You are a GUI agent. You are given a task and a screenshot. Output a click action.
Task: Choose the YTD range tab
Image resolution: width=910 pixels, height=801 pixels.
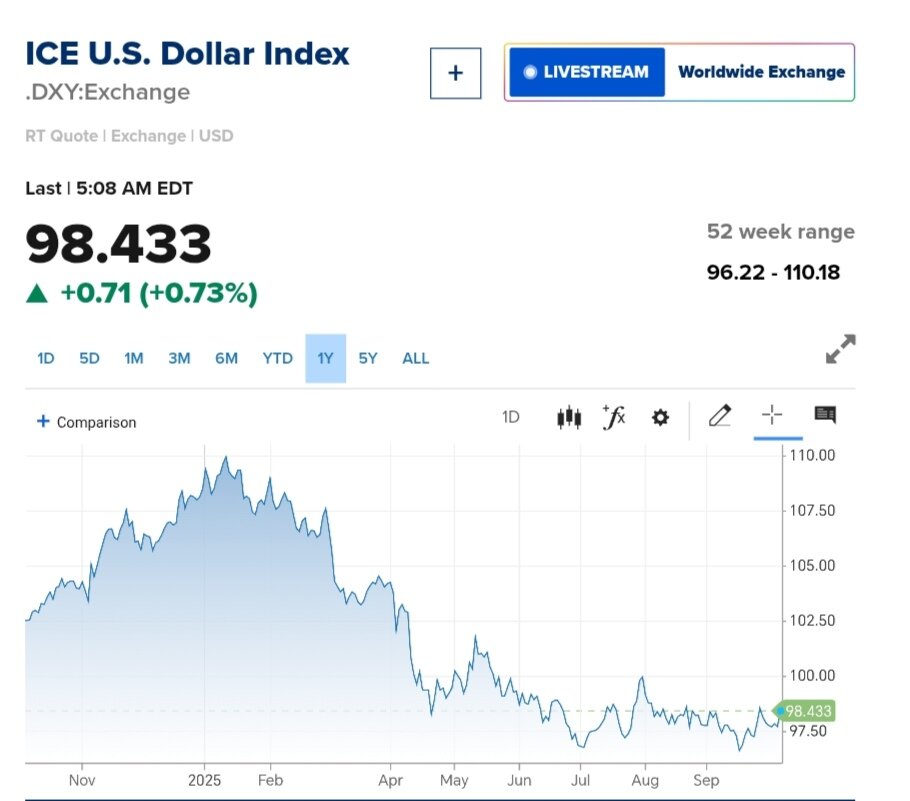click(277, 358)
